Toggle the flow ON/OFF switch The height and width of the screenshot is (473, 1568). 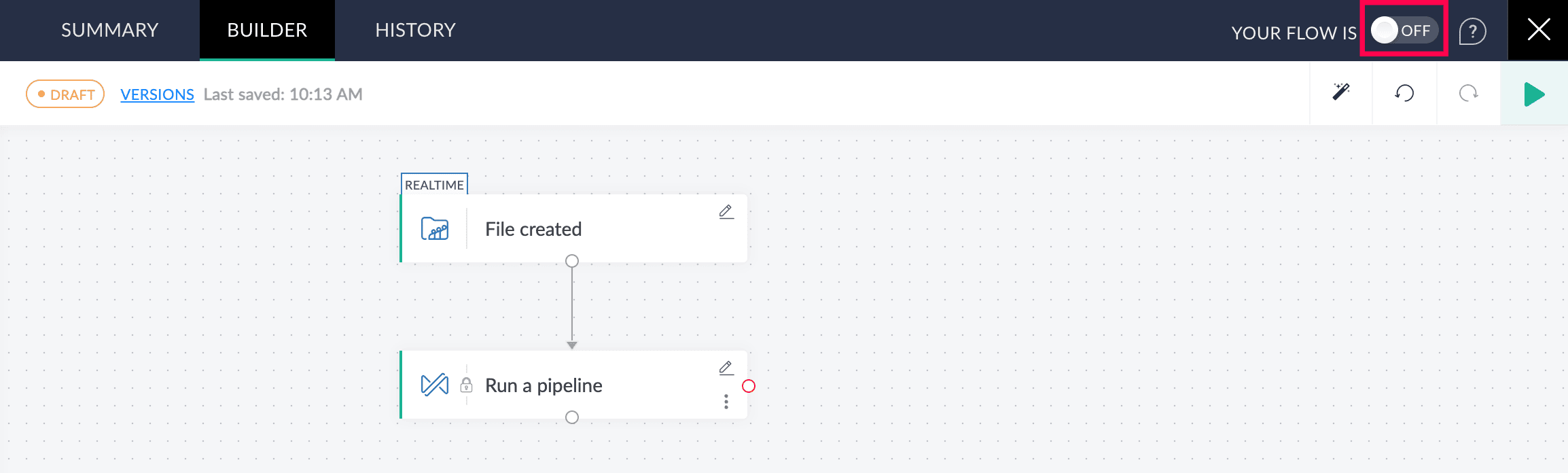[1404, 31]
